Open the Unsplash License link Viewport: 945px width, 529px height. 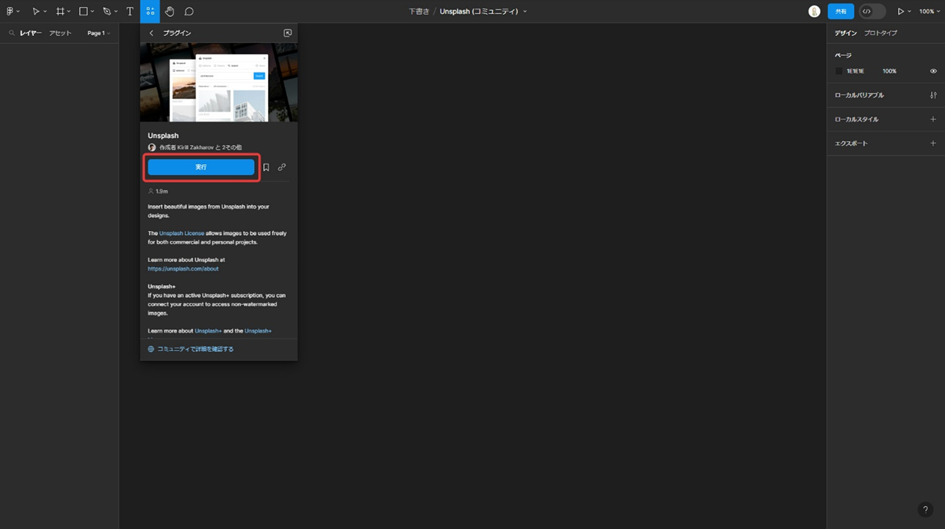tap(181, 233)
